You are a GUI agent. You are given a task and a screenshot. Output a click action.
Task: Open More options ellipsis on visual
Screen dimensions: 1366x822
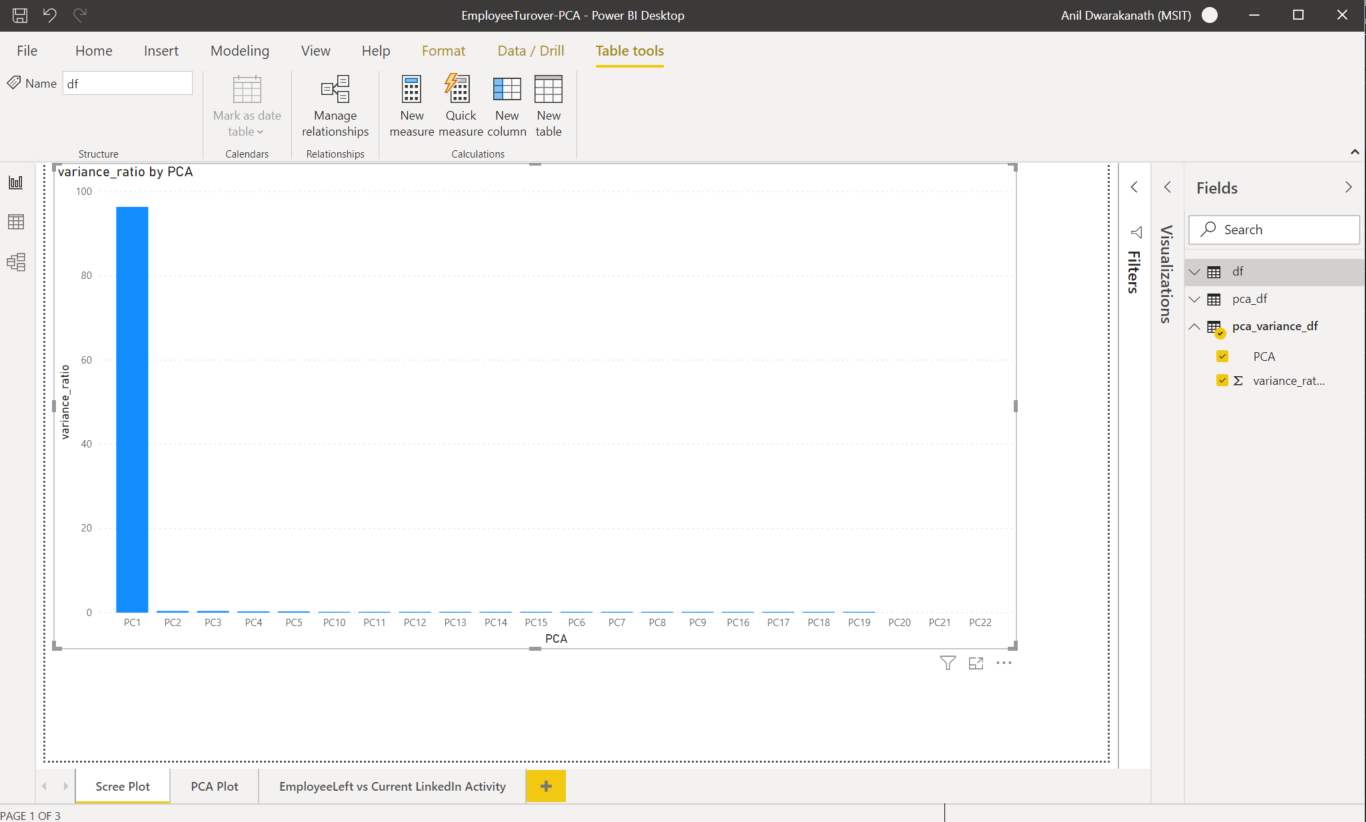click(1004, 663)
